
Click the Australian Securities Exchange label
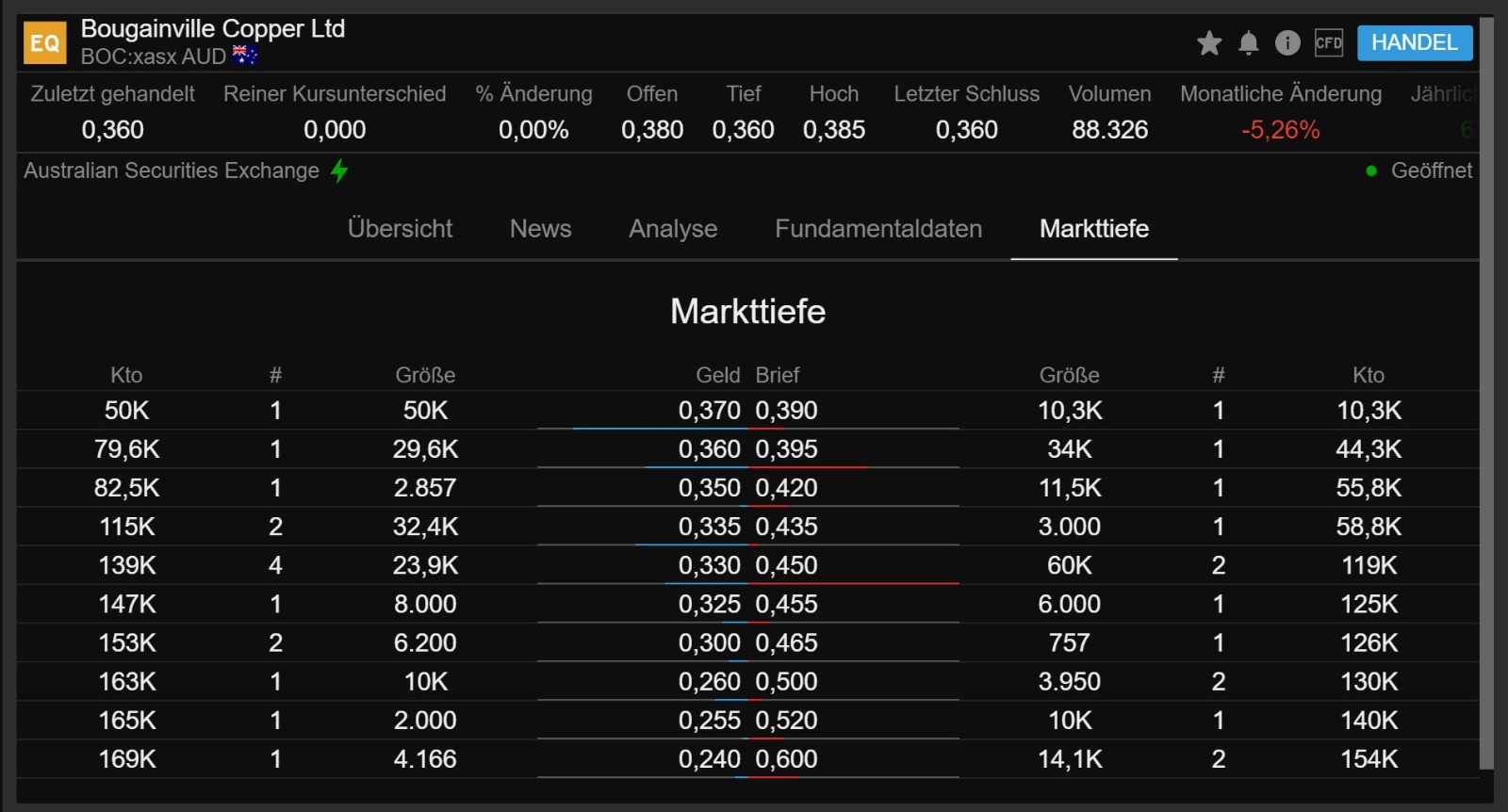(172, 171)
